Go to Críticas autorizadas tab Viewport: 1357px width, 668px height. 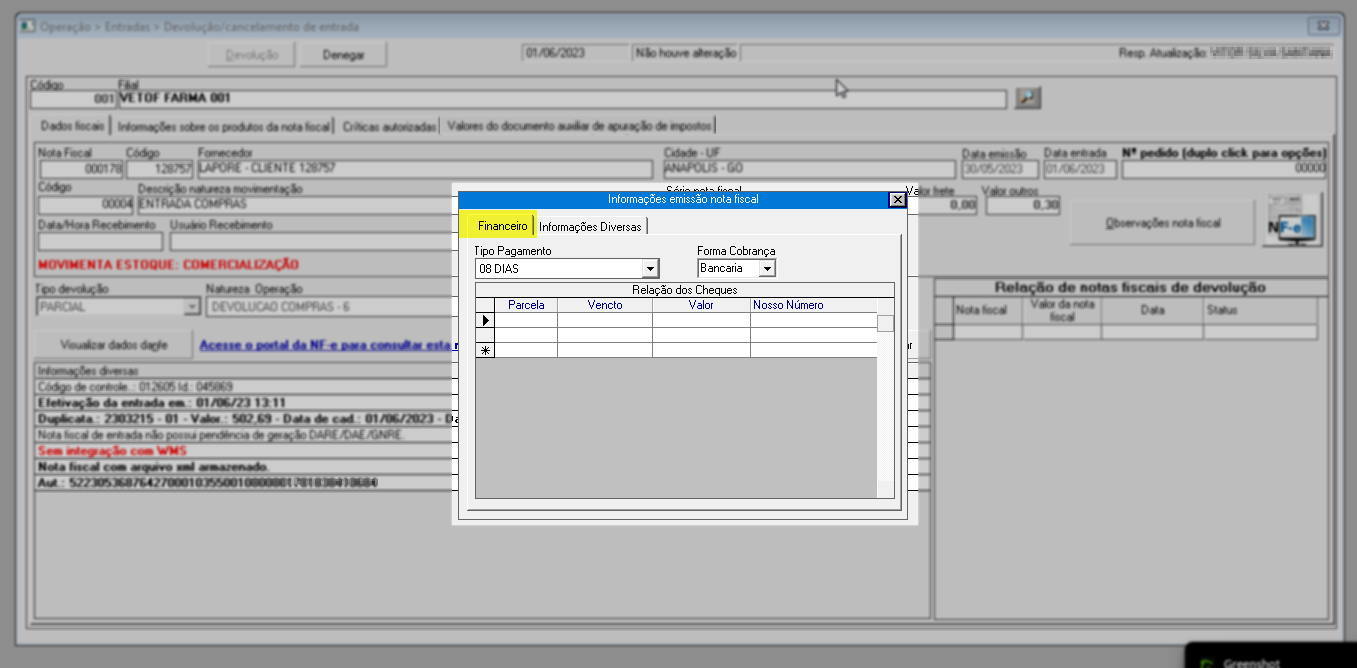coord(389,126)
